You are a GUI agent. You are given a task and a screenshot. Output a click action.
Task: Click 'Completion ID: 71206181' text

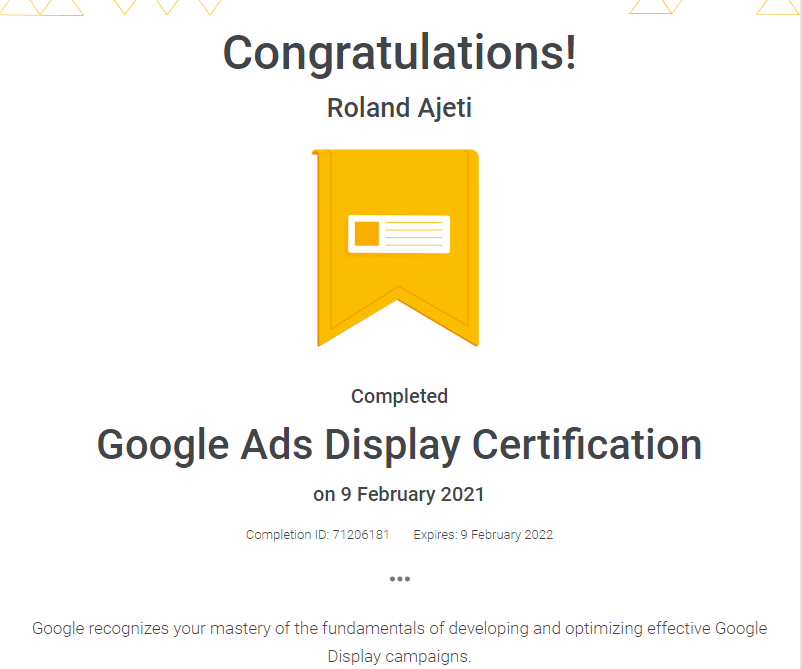click(318, 534)
